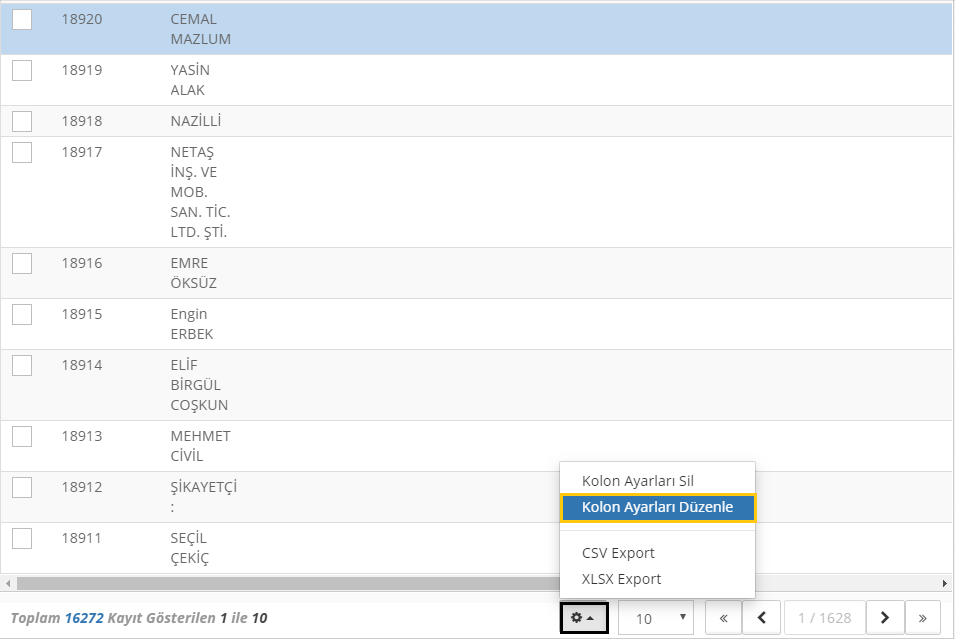Select the checkbox for record 18917
955x639 pixels.
22,152
